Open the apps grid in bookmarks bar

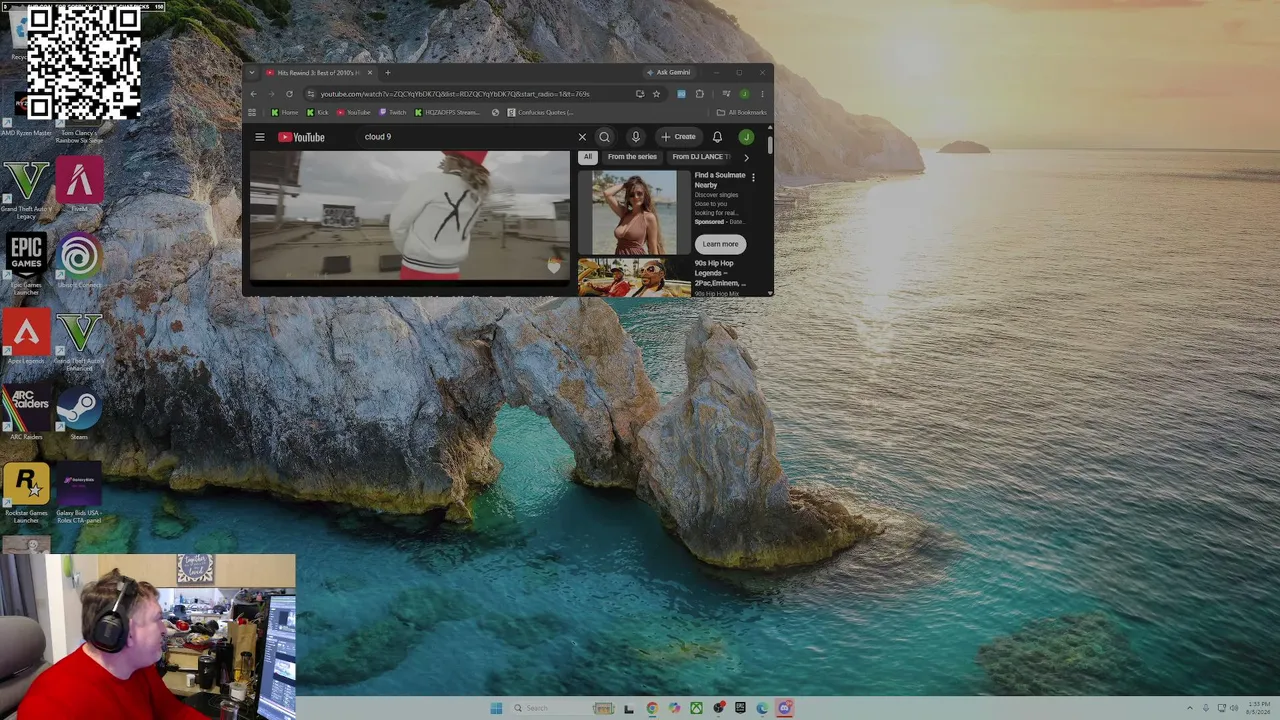click(252, 113)
